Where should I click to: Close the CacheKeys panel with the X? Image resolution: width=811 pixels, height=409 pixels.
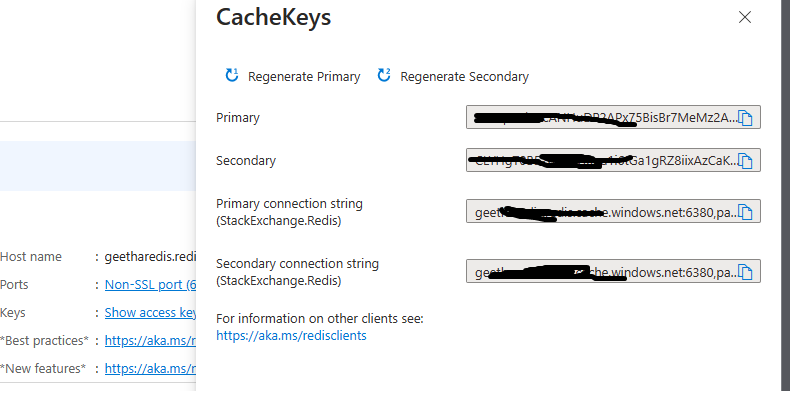tap(745, 17)
